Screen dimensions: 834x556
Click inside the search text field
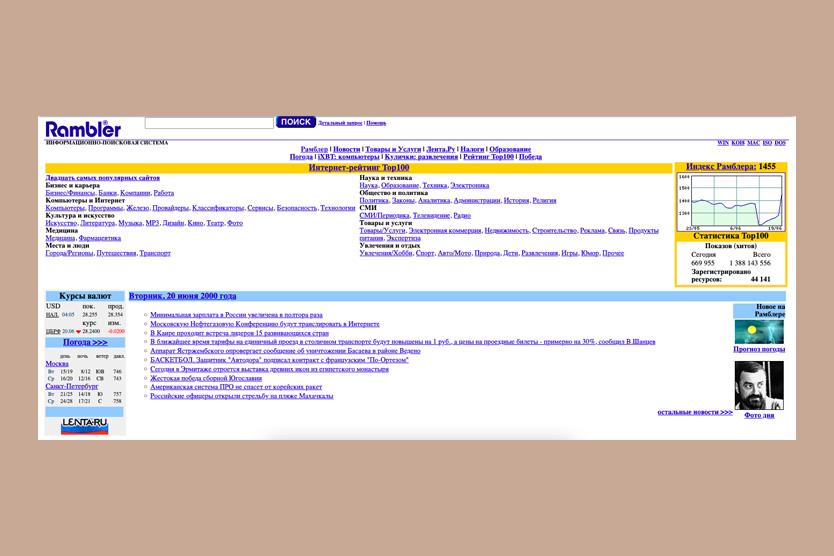pos(209,122)
